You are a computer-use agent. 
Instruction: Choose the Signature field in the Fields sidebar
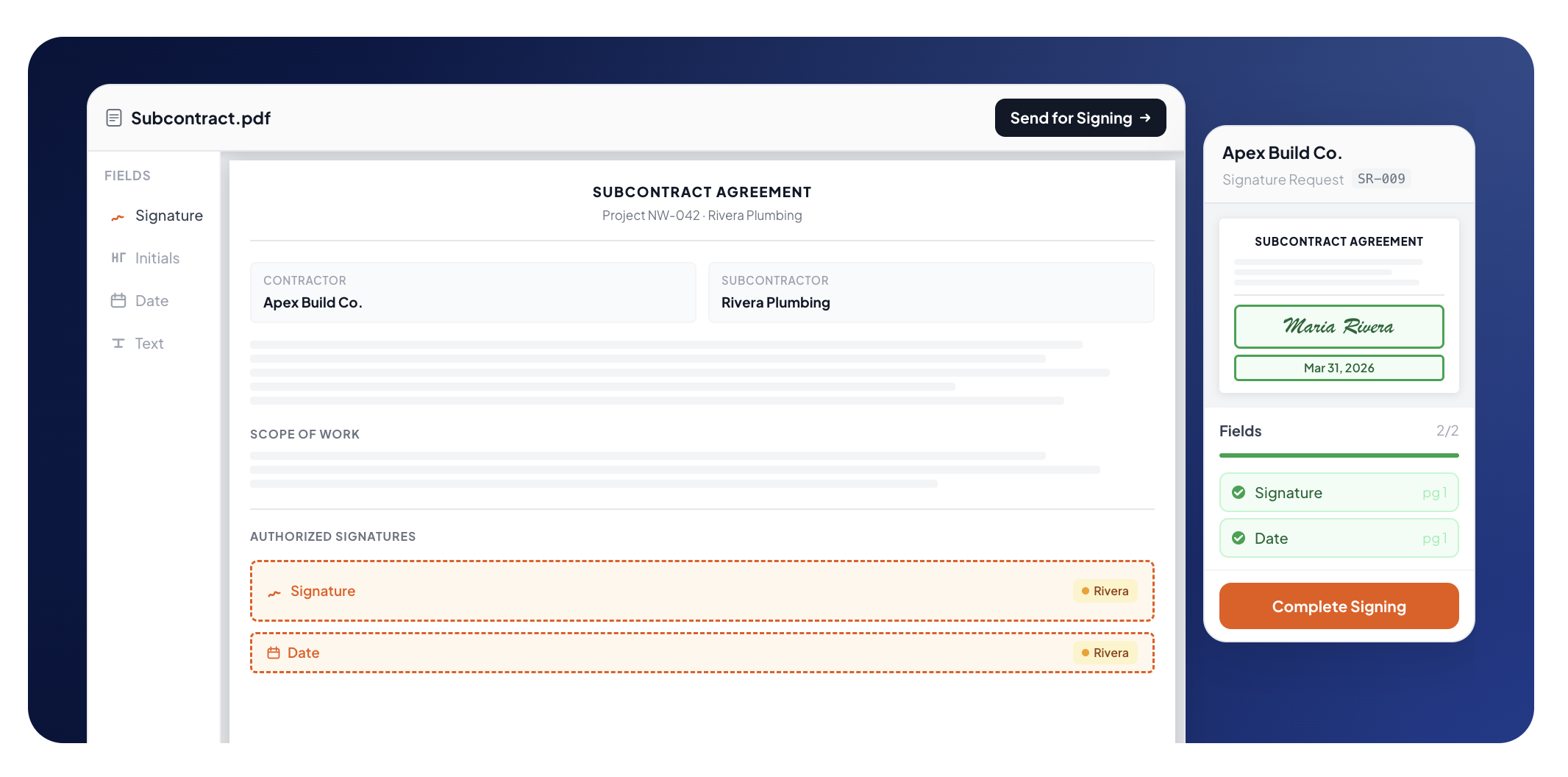[x=156, y=216]
